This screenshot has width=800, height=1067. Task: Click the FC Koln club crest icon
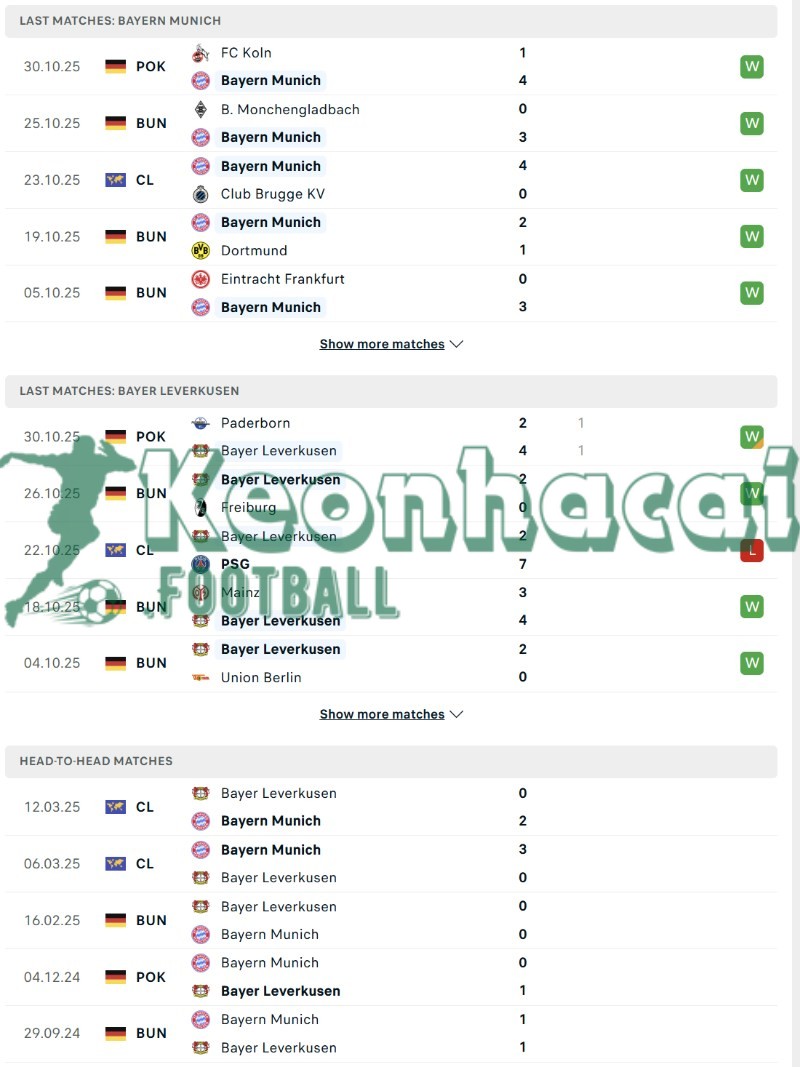tap(200, 53)
